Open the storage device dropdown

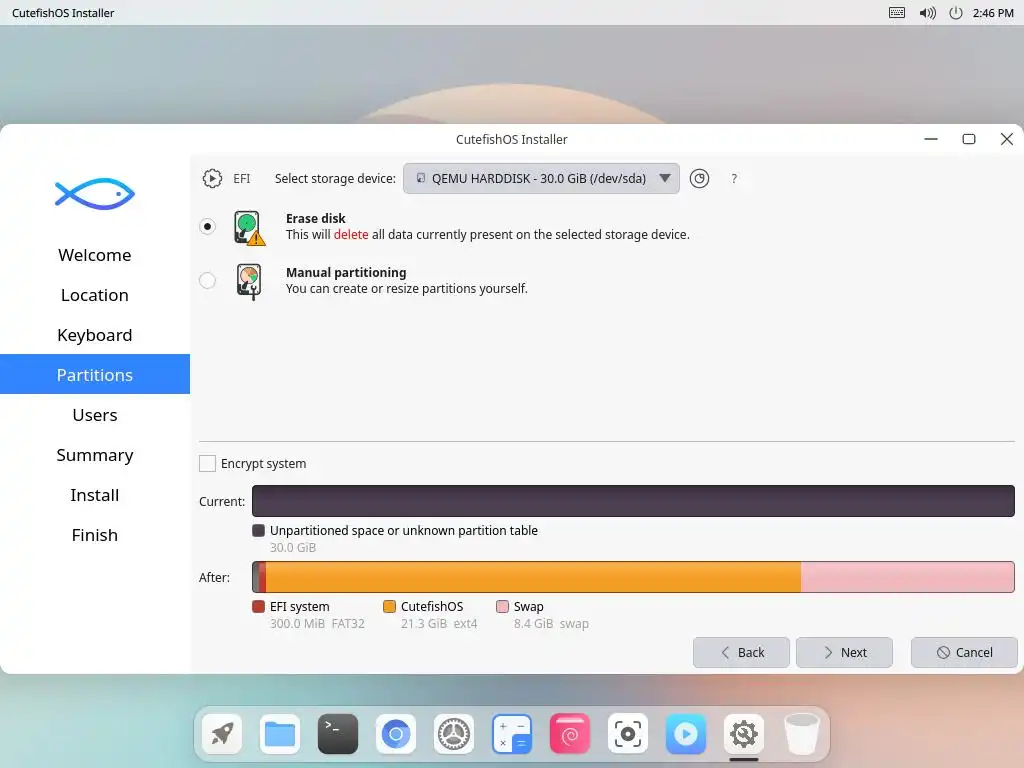541,178
